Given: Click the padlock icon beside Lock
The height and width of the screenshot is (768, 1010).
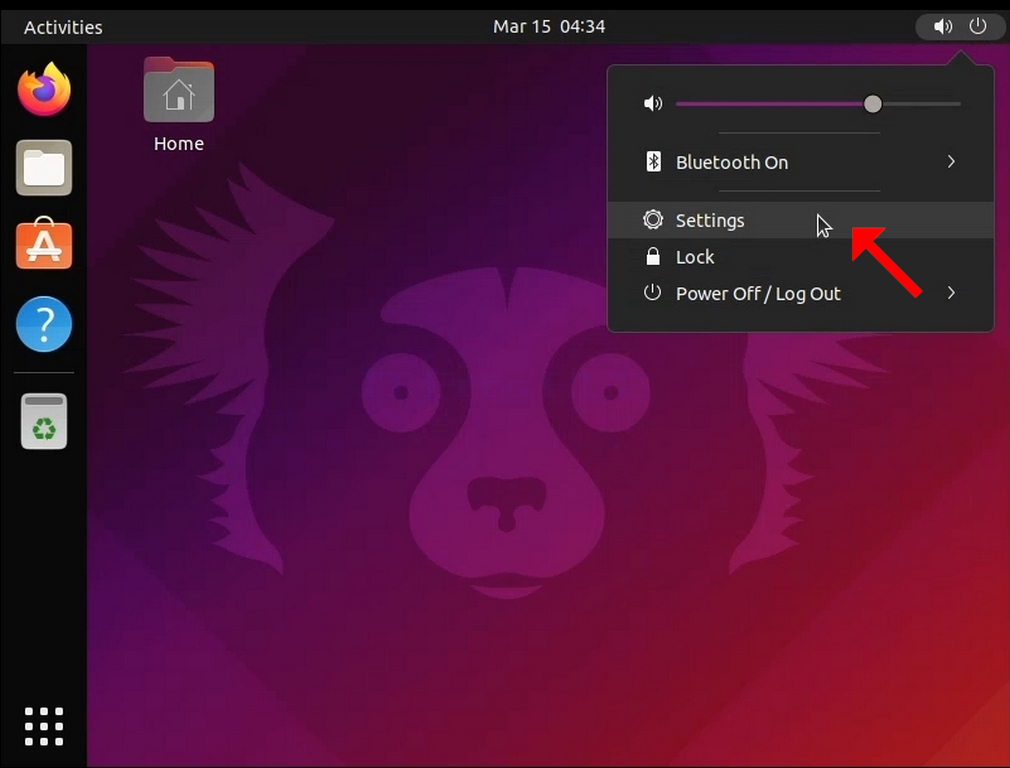Looking at the screenshot, I should (653, 256).
